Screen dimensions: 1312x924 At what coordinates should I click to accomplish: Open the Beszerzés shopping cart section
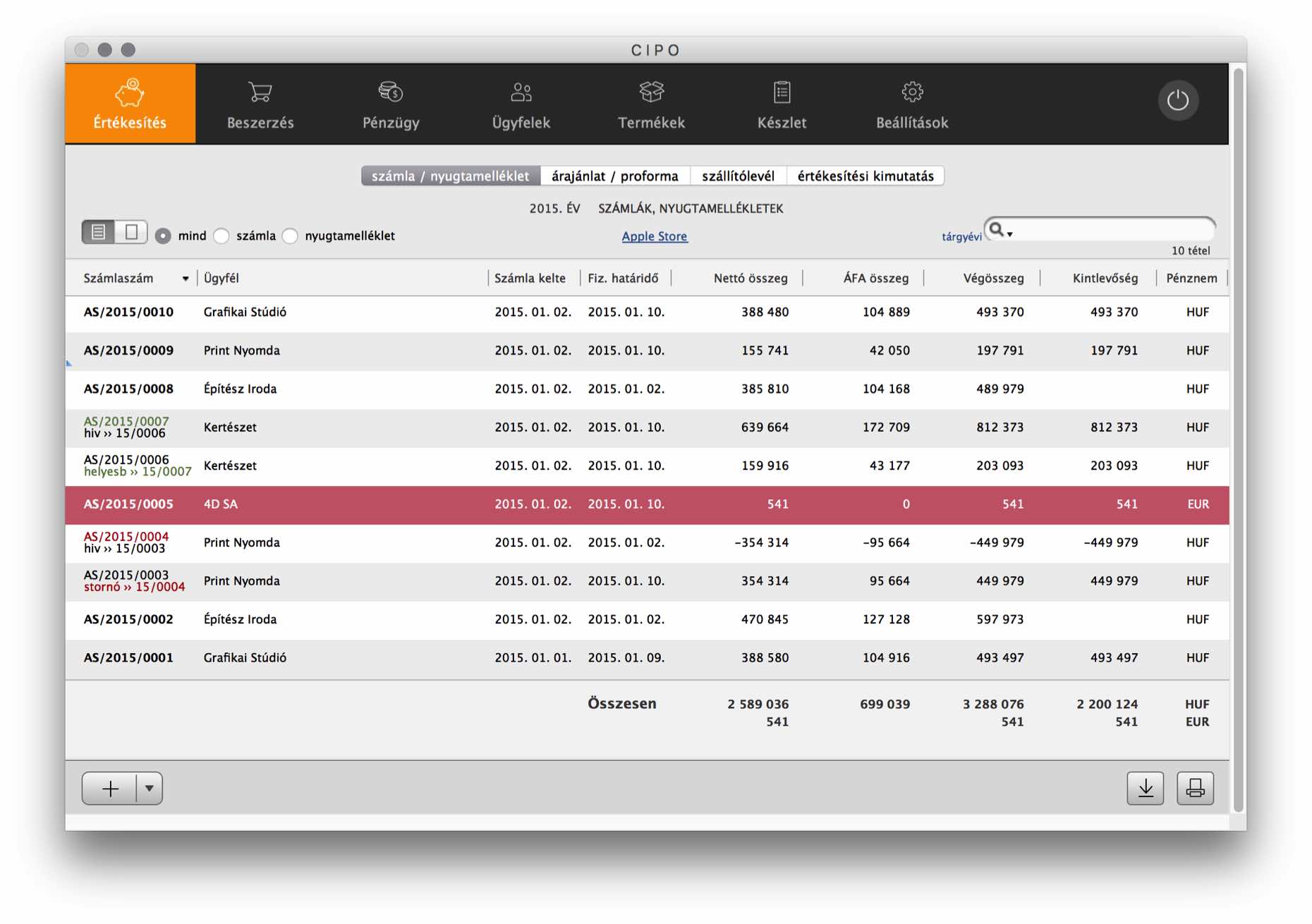click(260, 104)
